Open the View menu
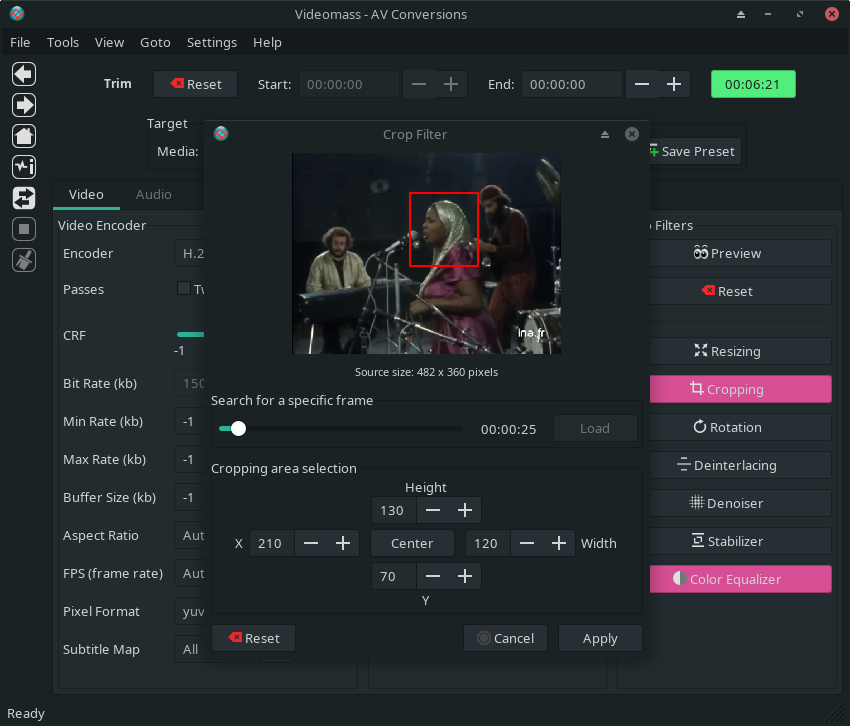Screen dimensions: 850x726 [110, 42]
